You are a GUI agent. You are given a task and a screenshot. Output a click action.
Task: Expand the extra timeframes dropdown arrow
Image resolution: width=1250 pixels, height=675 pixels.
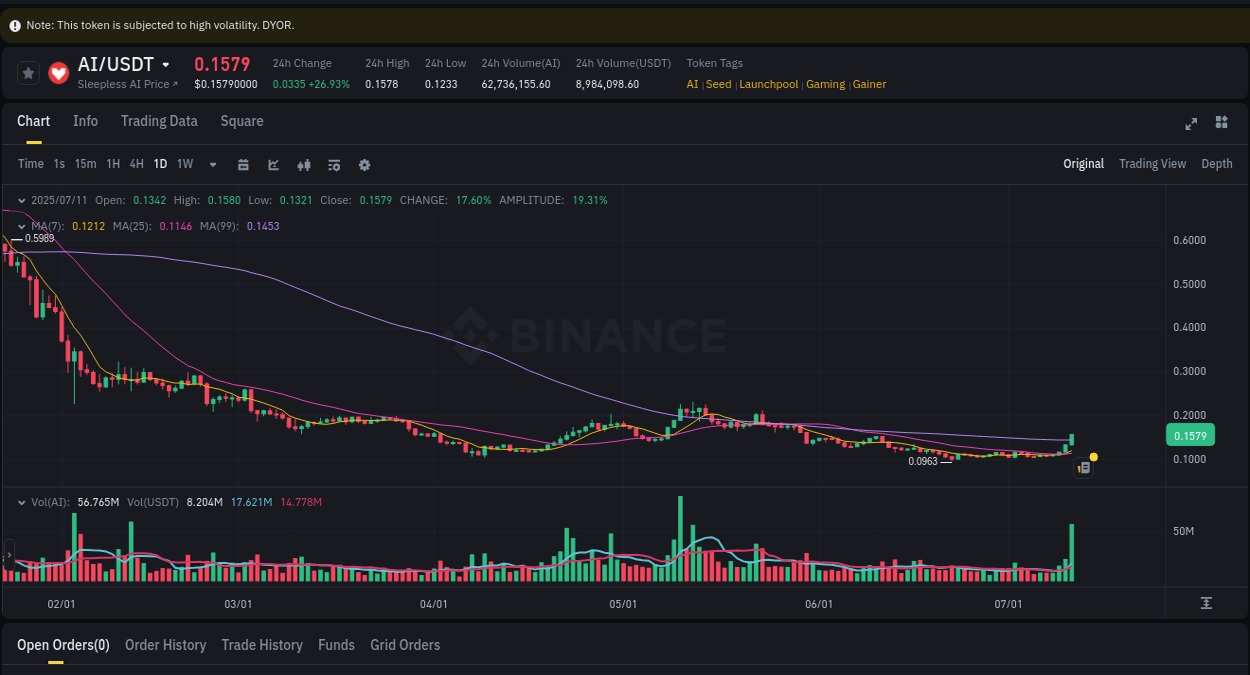(212, 164)
